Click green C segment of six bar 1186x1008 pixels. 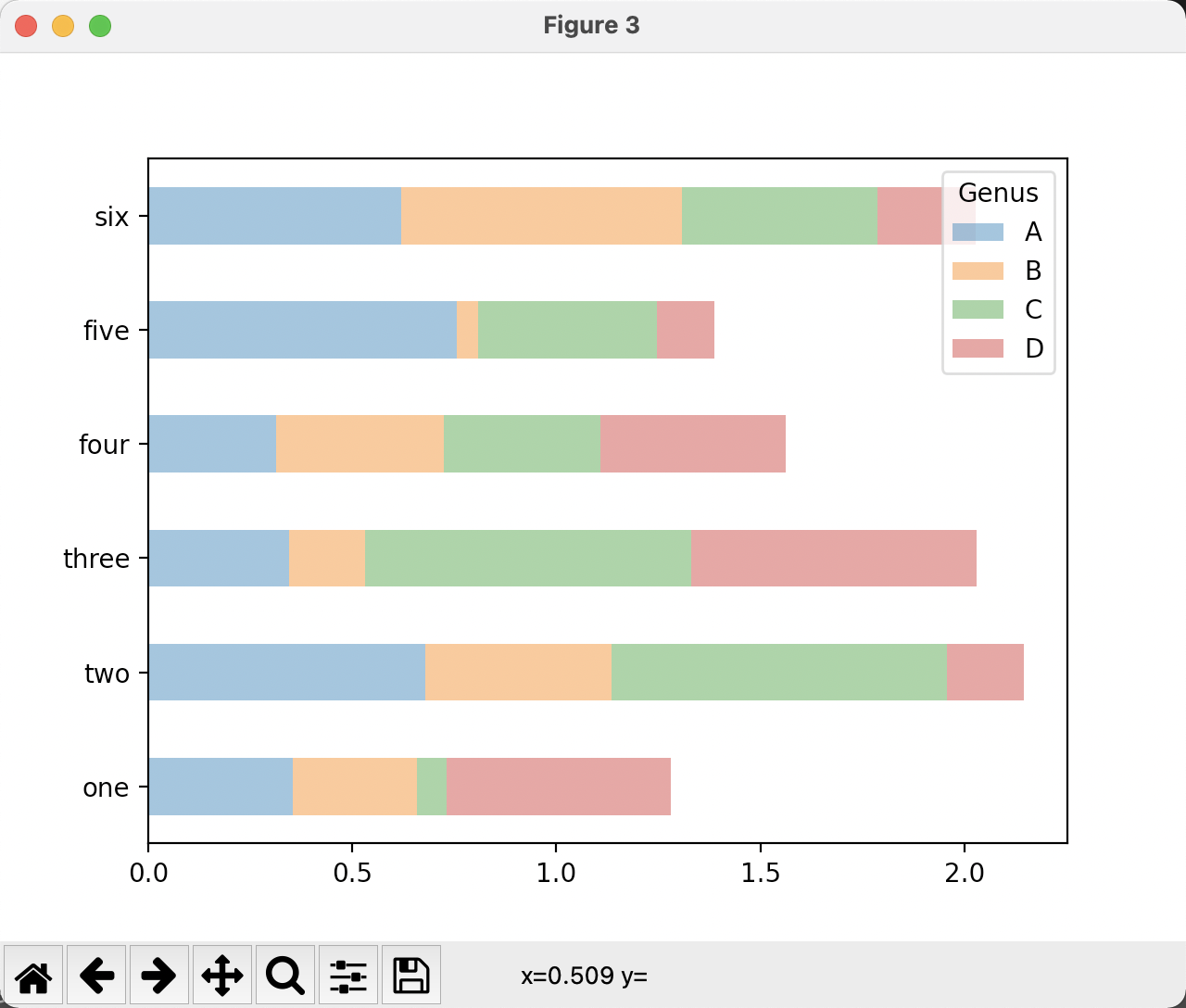(779, 216)
